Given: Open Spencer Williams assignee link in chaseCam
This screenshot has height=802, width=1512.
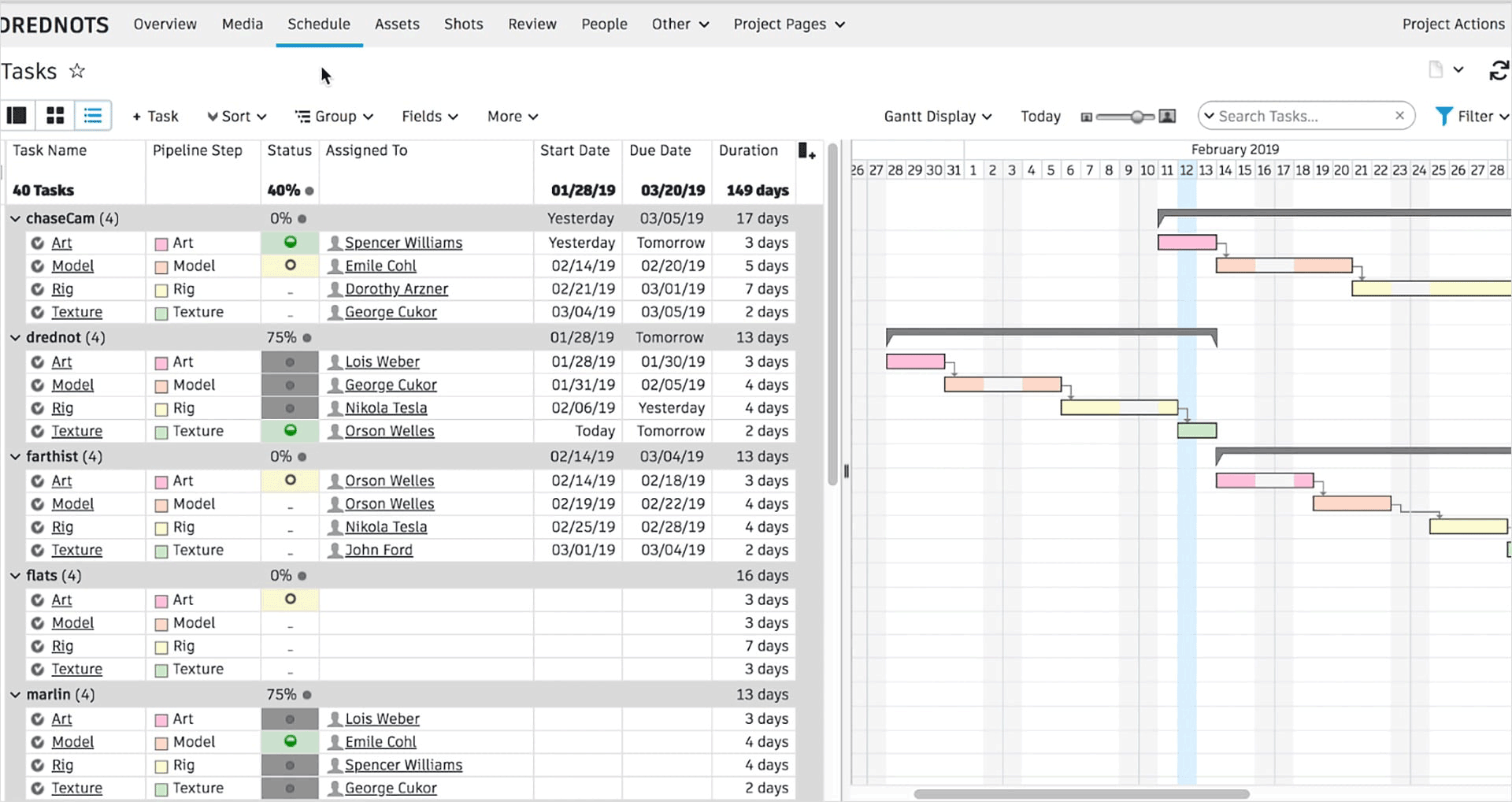Looking at the screenshot, I should (x=403, y=243).
